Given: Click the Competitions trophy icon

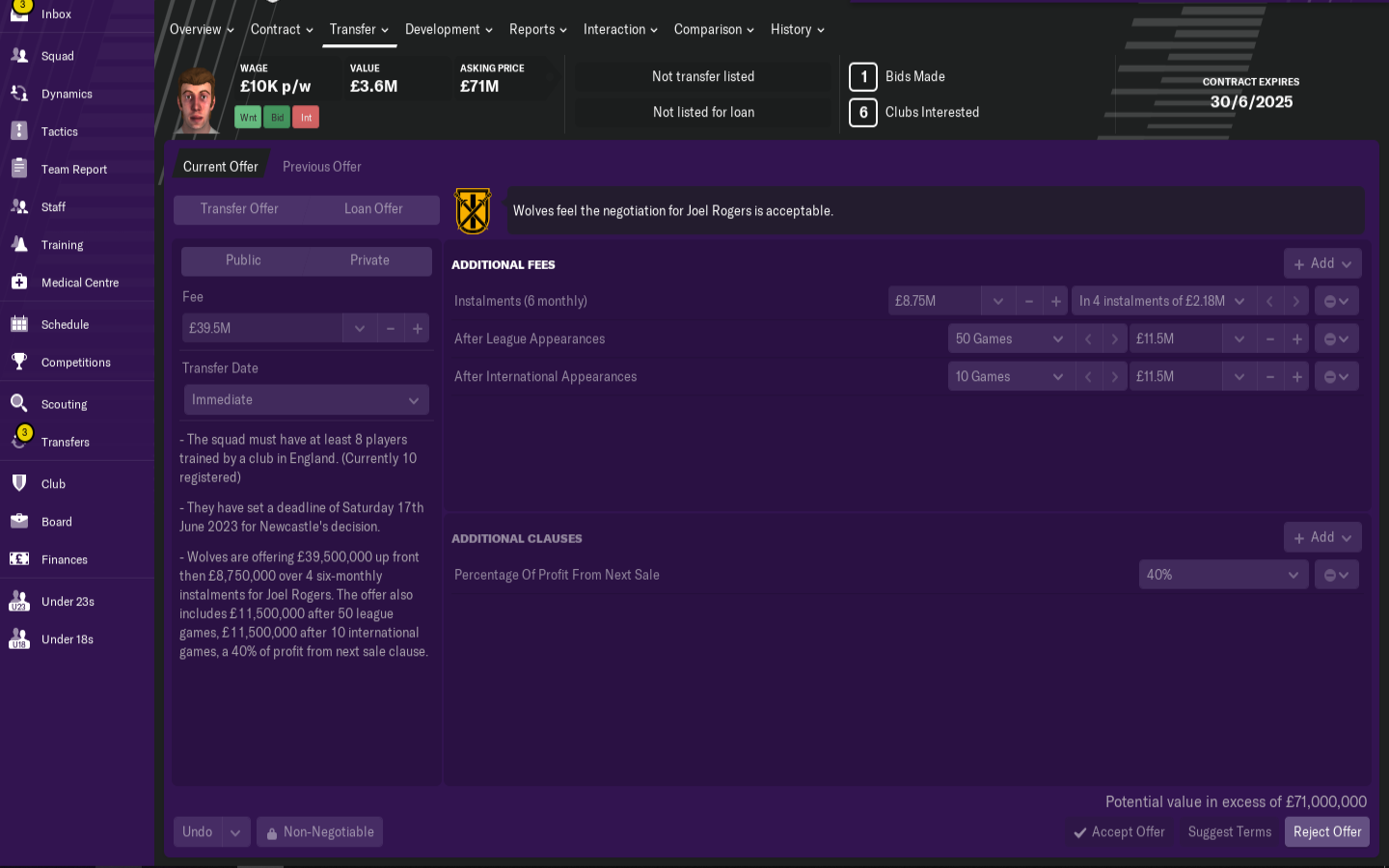Looking at the screenshot, I should coord(19,363).
